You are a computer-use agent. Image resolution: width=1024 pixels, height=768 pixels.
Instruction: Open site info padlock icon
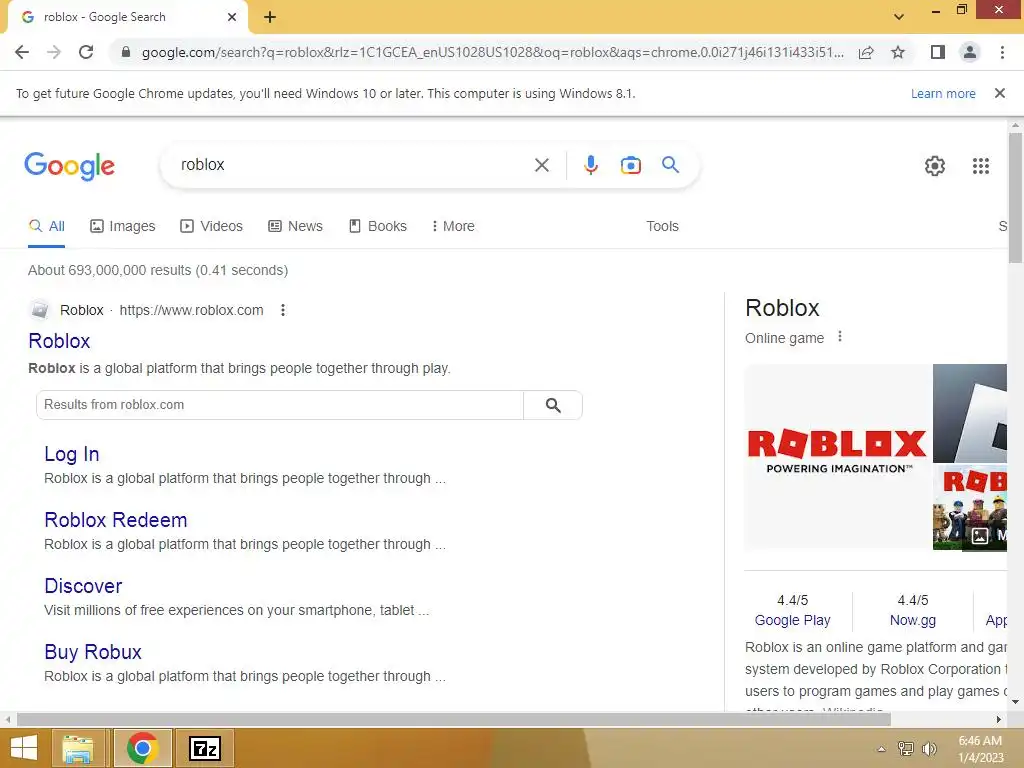coord(126,52)
